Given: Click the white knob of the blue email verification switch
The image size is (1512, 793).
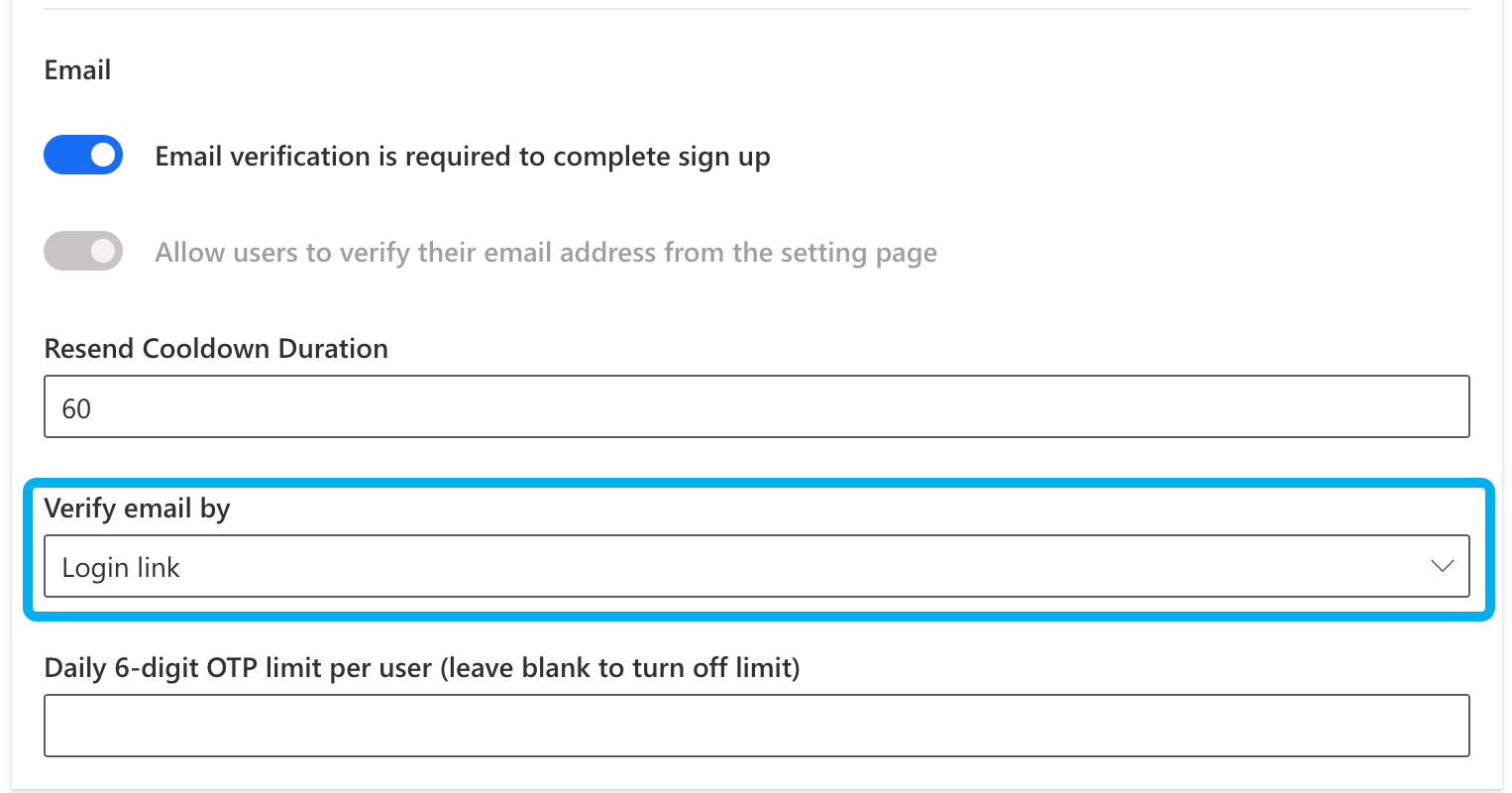Looking at the screenshot, I should coord(102,156).
